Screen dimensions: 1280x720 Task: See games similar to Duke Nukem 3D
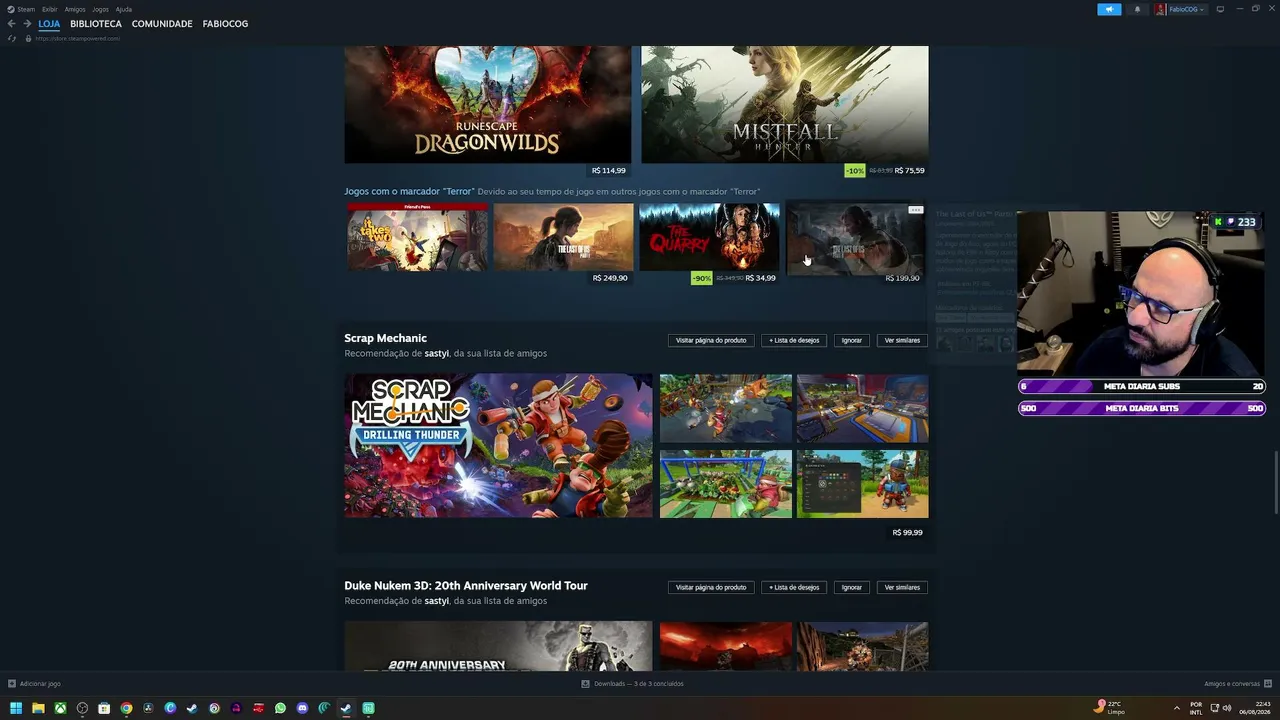(x=902, y=587)
